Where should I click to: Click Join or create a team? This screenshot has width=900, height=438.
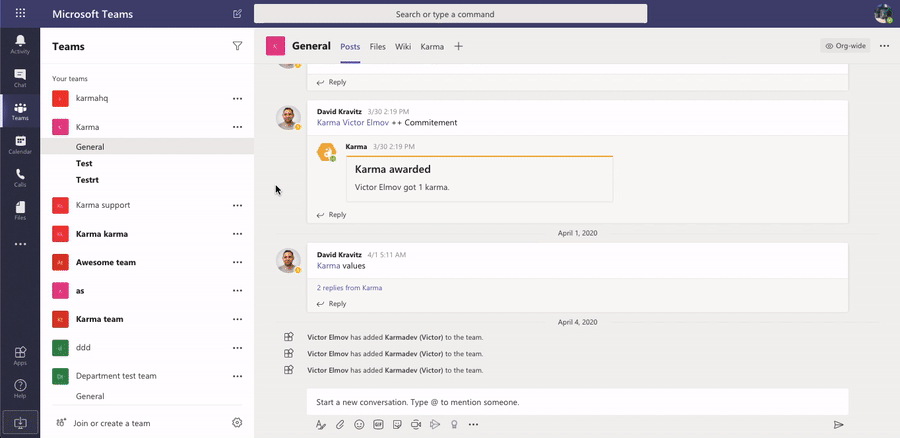coord(111,423)
